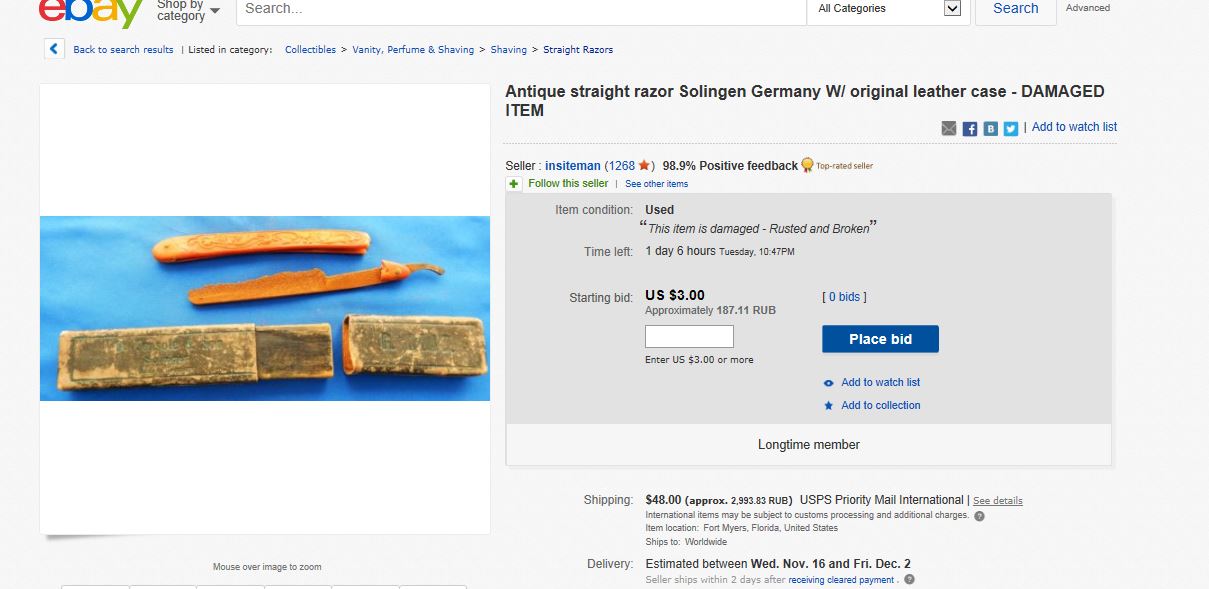1209x589 pixels.
Task: Click the eye watch list icon
Action: [828, 383]
